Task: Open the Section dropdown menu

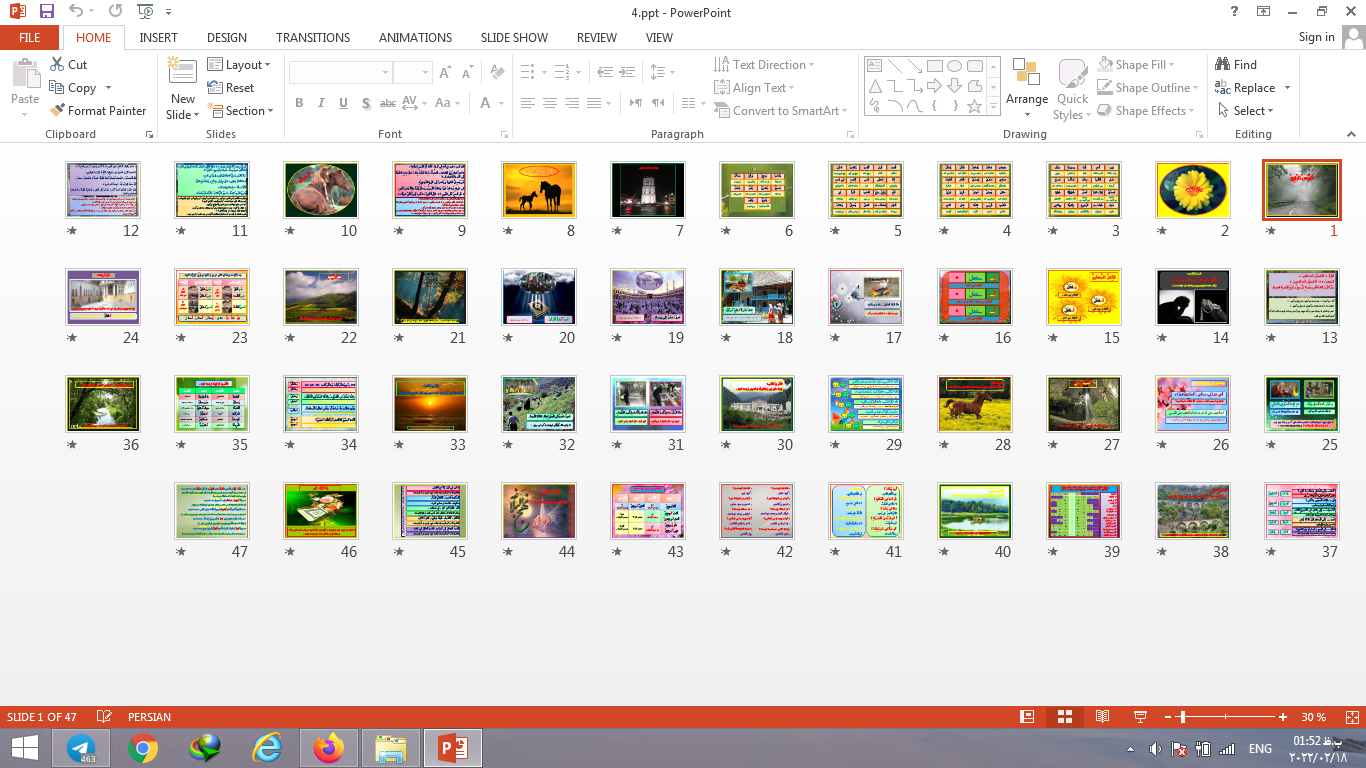Action: (x=240, y=111)
